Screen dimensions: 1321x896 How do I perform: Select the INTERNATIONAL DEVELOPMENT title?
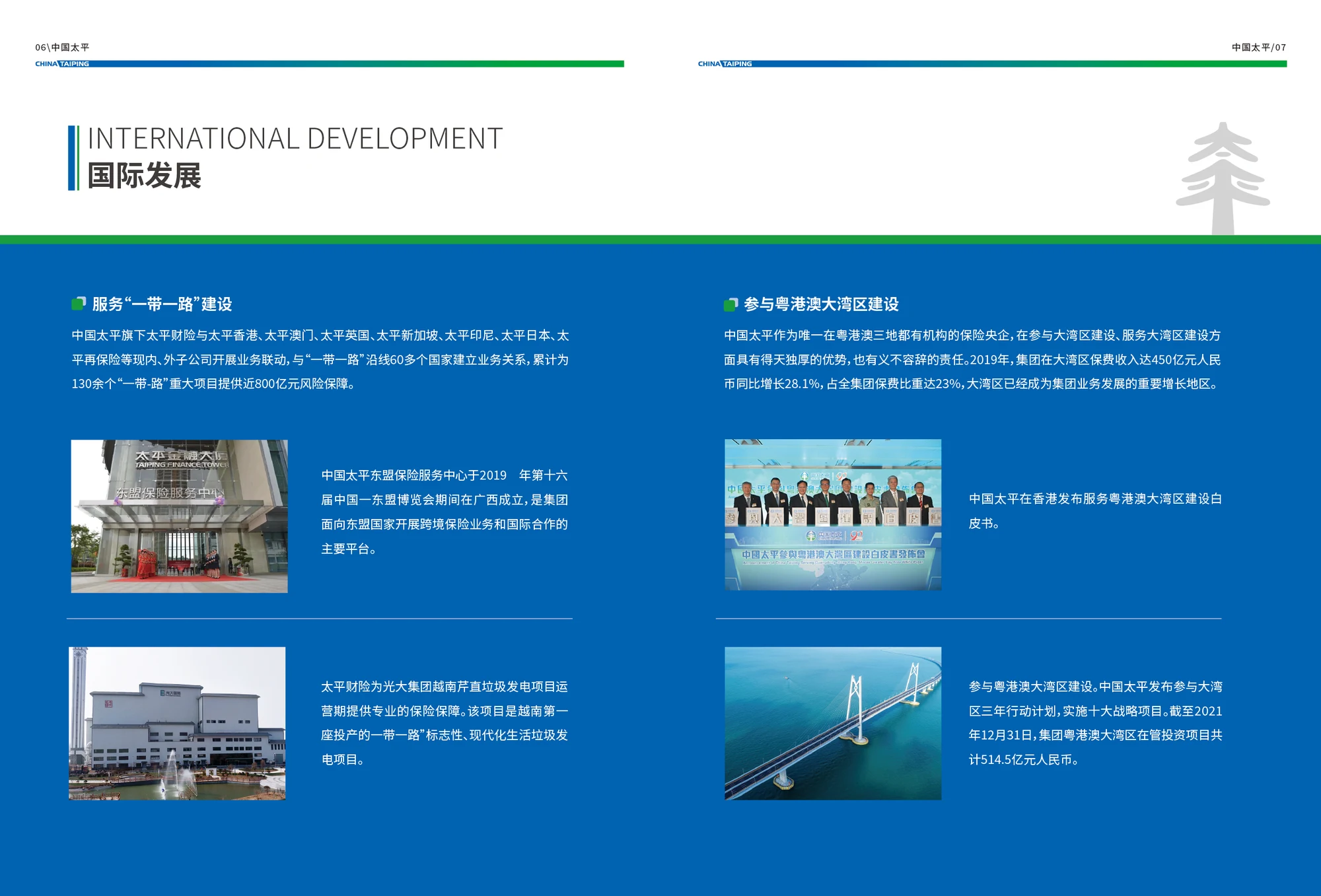(x=295, y=139)
